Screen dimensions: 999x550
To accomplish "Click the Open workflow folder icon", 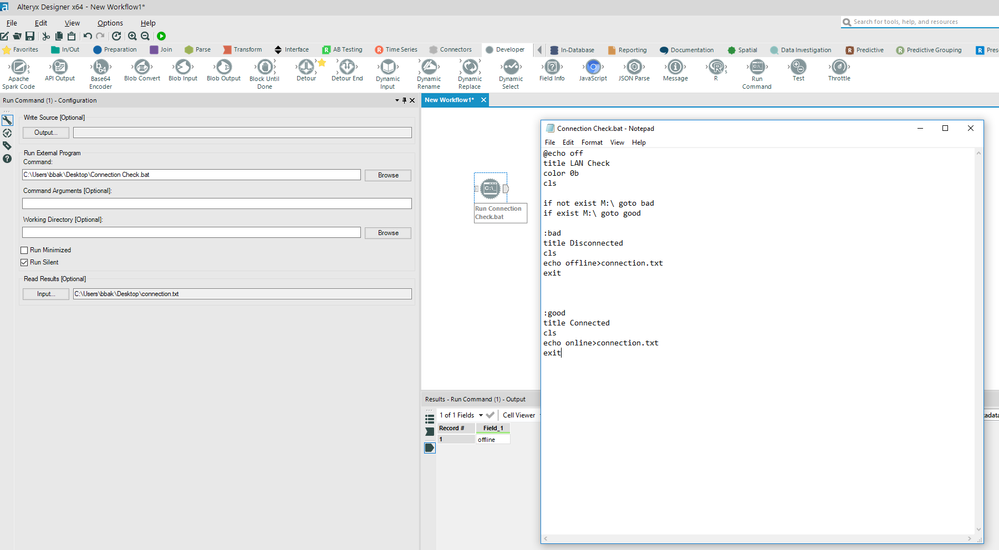I will (17, 36).
